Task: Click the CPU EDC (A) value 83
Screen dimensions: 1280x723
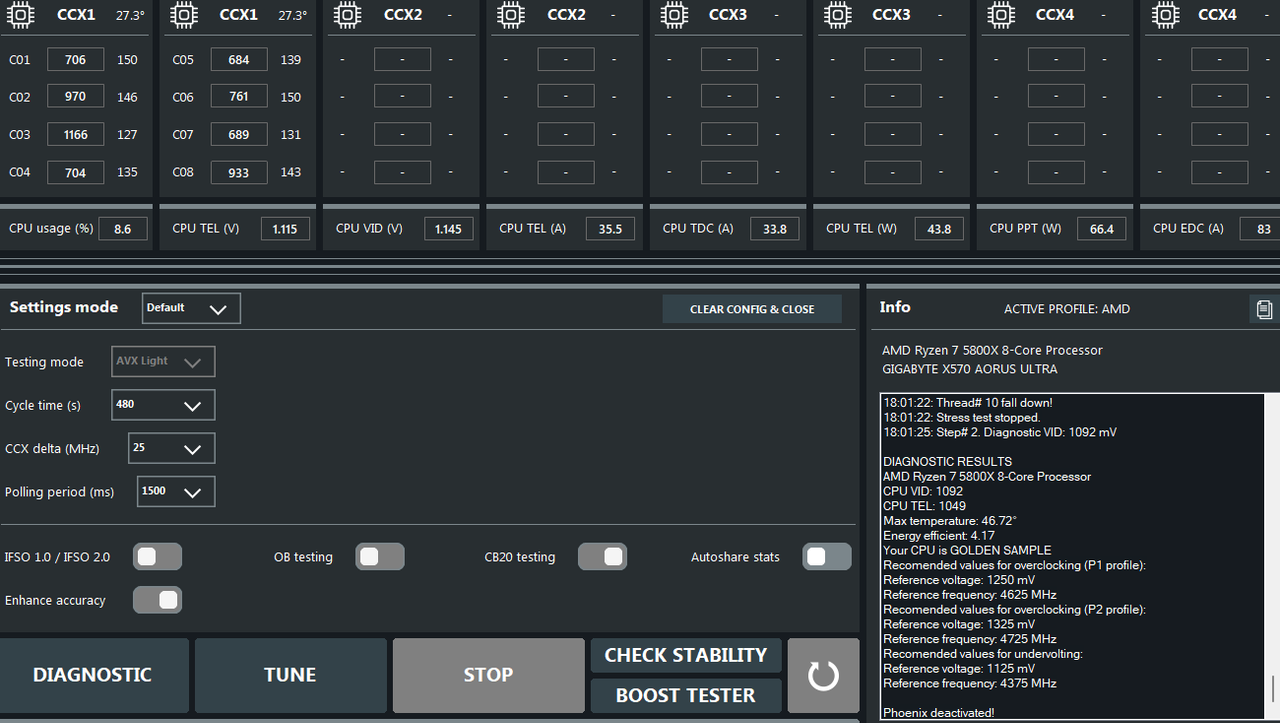Action: 1260,229
